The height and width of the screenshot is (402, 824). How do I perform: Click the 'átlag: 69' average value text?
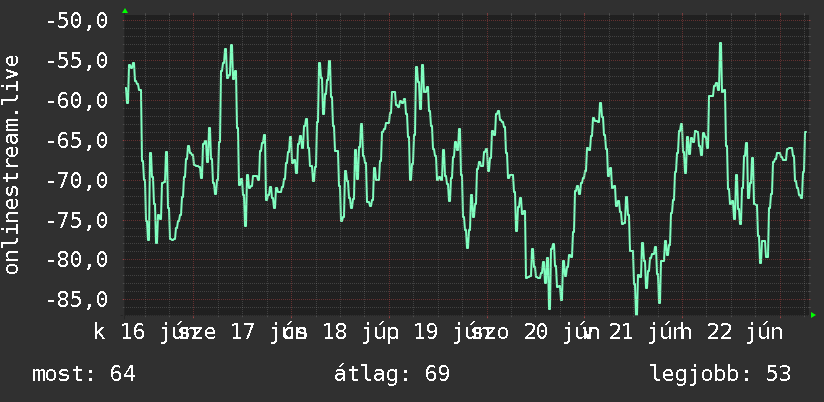392,374
